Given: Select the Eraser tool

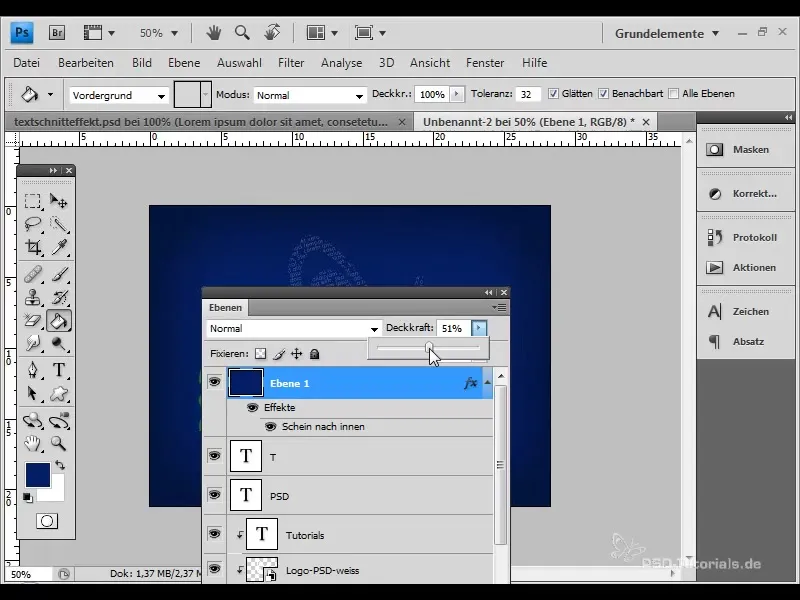Looking at the screenshot, I should 33,321.
